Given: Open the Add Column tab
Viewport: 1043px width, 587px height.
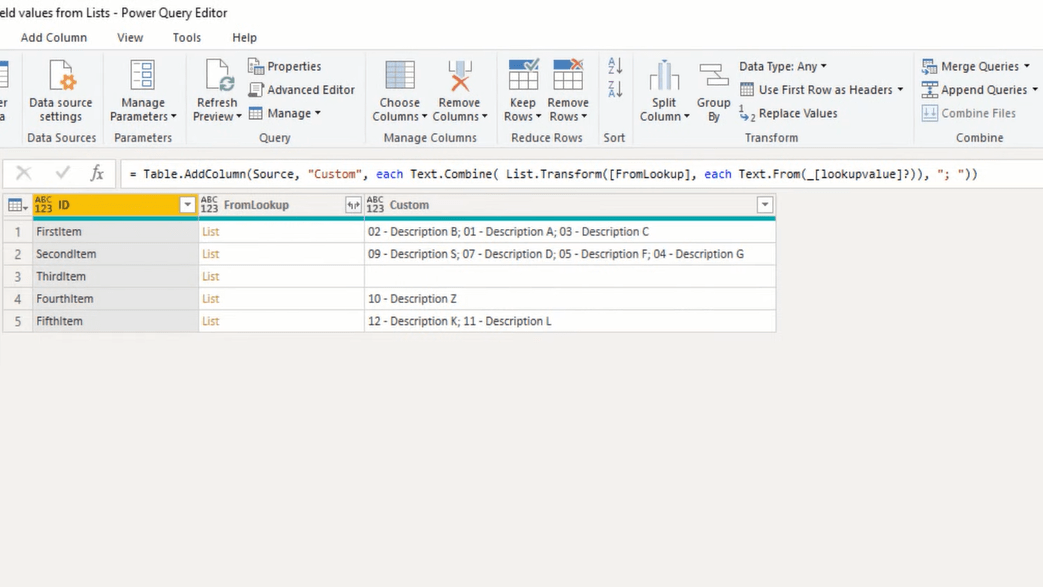Looking at the screenshot, I should 54,38.
